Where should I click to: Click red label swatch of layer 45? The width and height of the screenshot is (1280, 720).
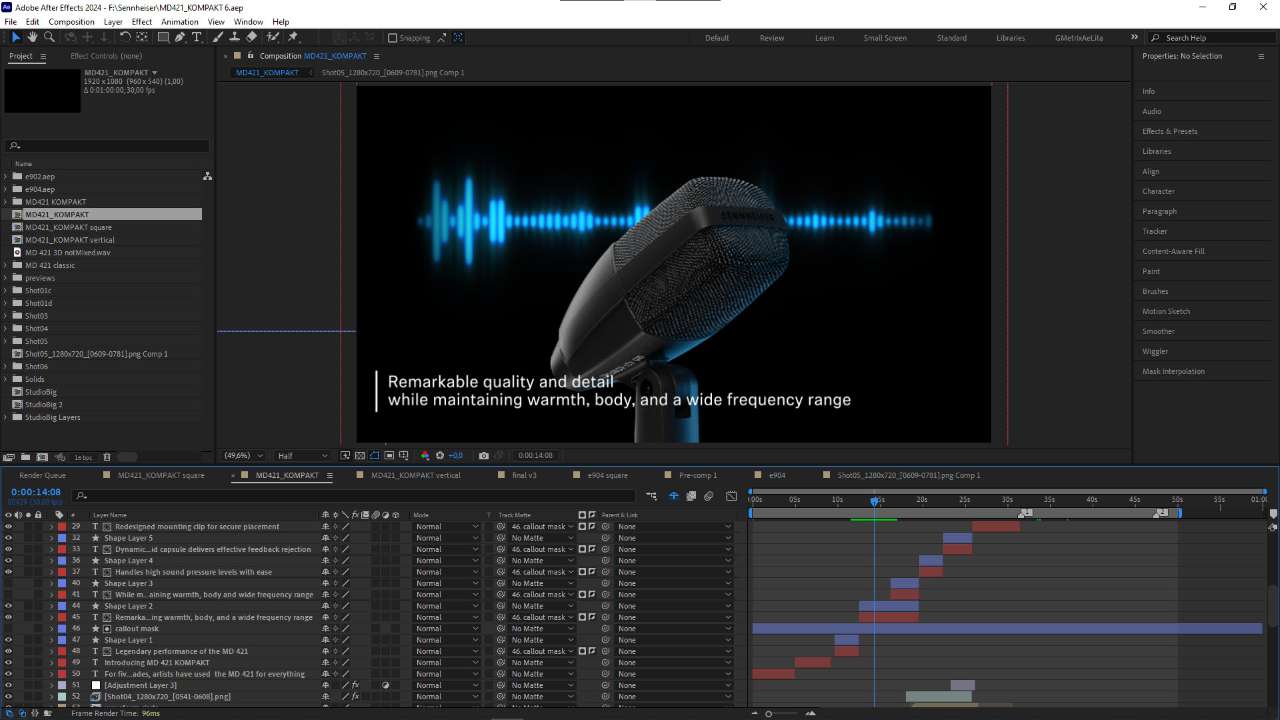coord(62,617)
